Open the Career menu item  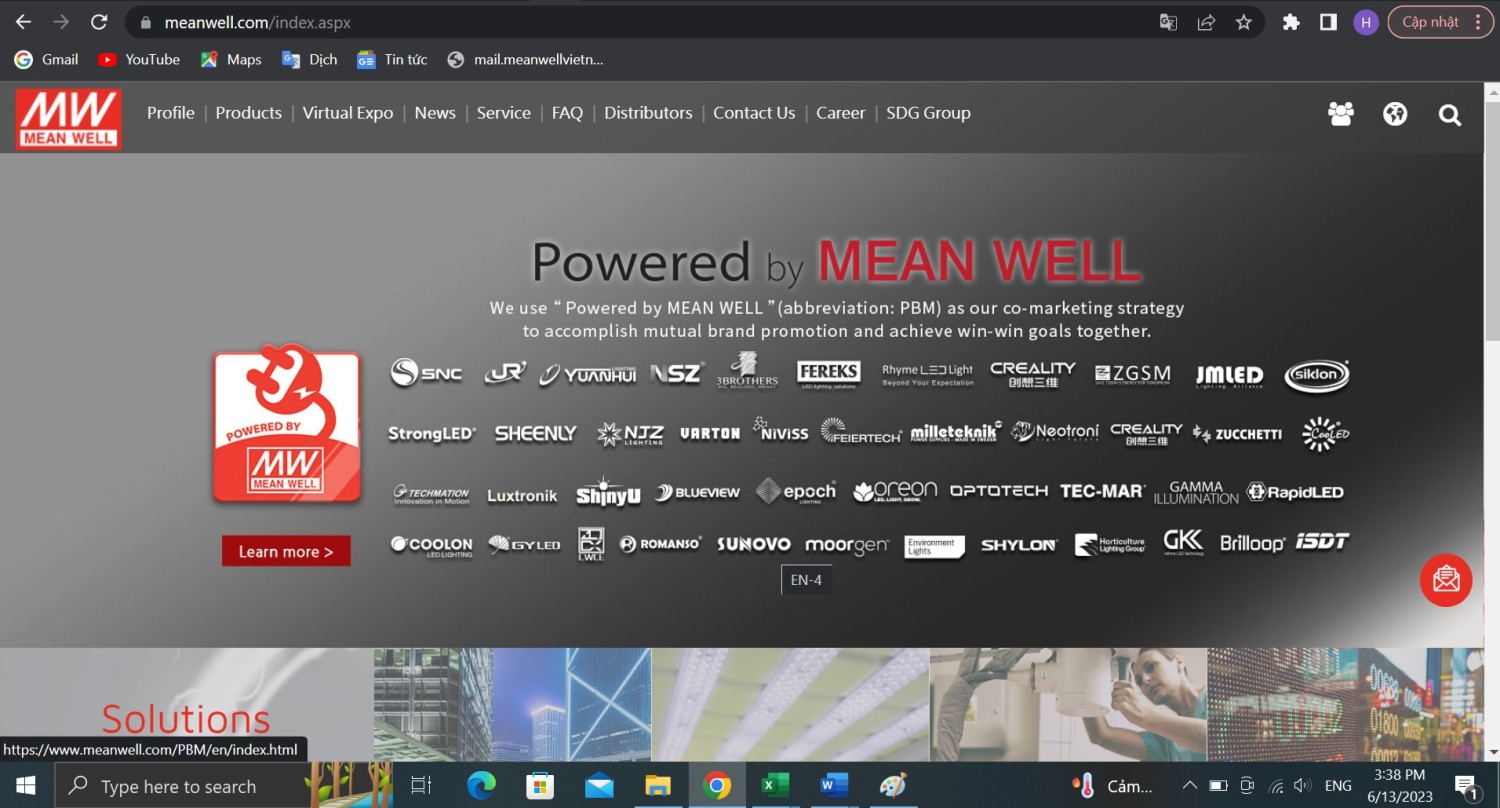point(841,113)
